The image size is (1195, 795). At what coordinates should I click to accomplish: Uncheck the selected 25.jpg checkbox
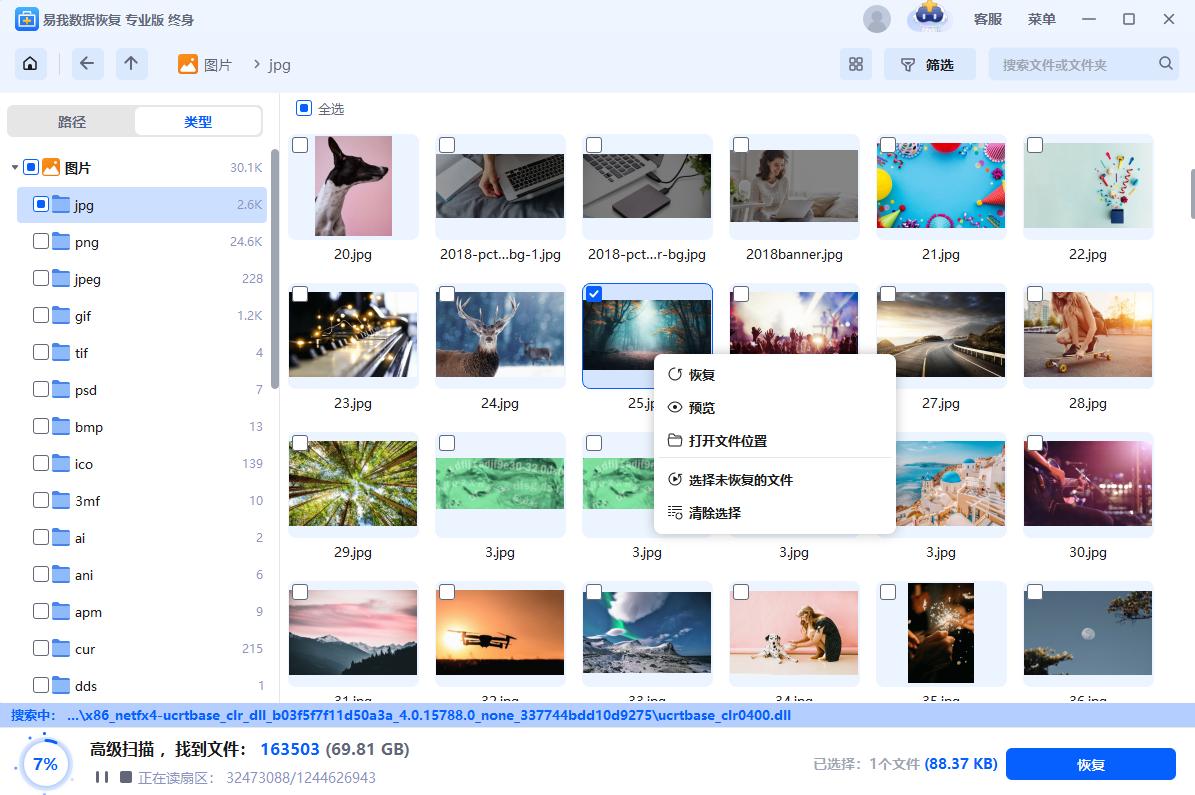pyautogui.click(x=593, y=293)
